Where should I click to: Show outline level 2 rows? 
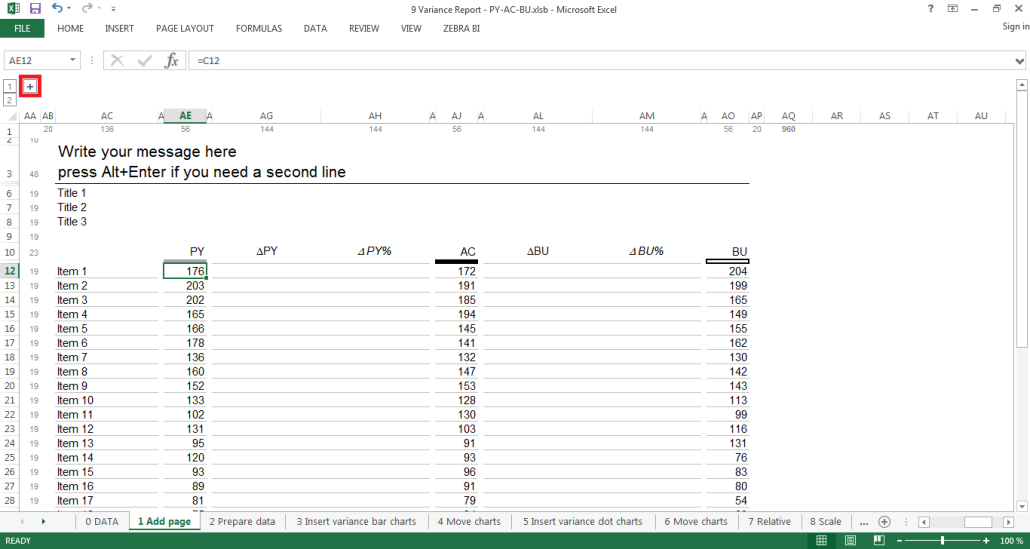coord(10,100)
